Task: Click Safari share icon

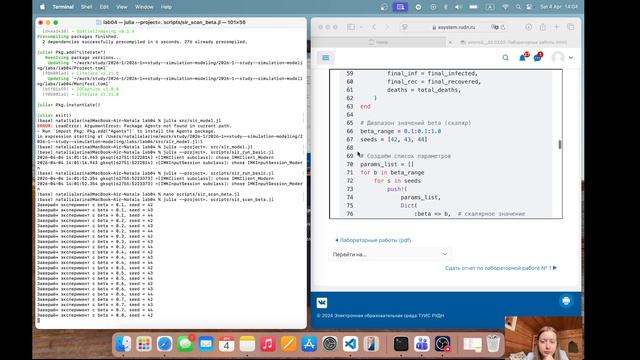Action: coord(542,27)
